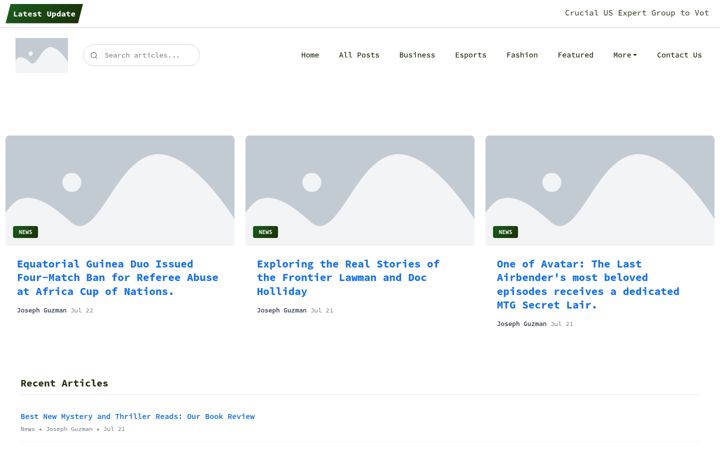Screen dimensions: 720x450
Task: Click NEWS tag on Avatar article
Action: click(x=505, y=232)
